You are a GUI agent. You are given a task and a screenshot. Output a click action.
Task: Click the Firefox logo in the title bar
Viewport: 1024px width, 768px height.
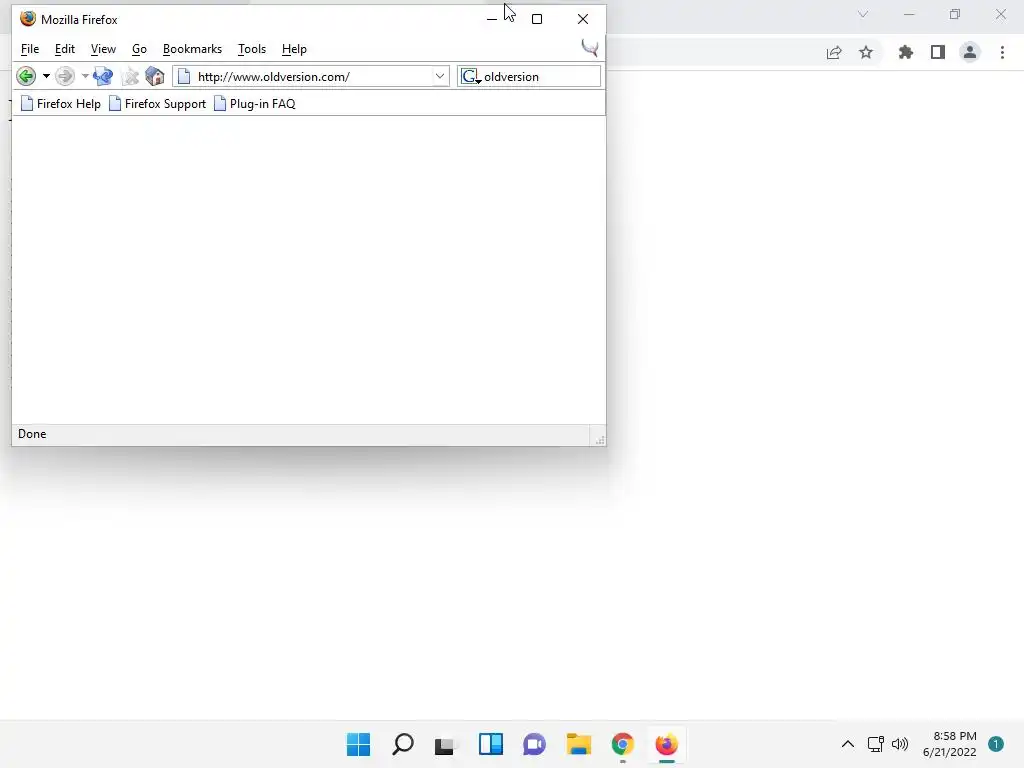[x=27, y=19]
